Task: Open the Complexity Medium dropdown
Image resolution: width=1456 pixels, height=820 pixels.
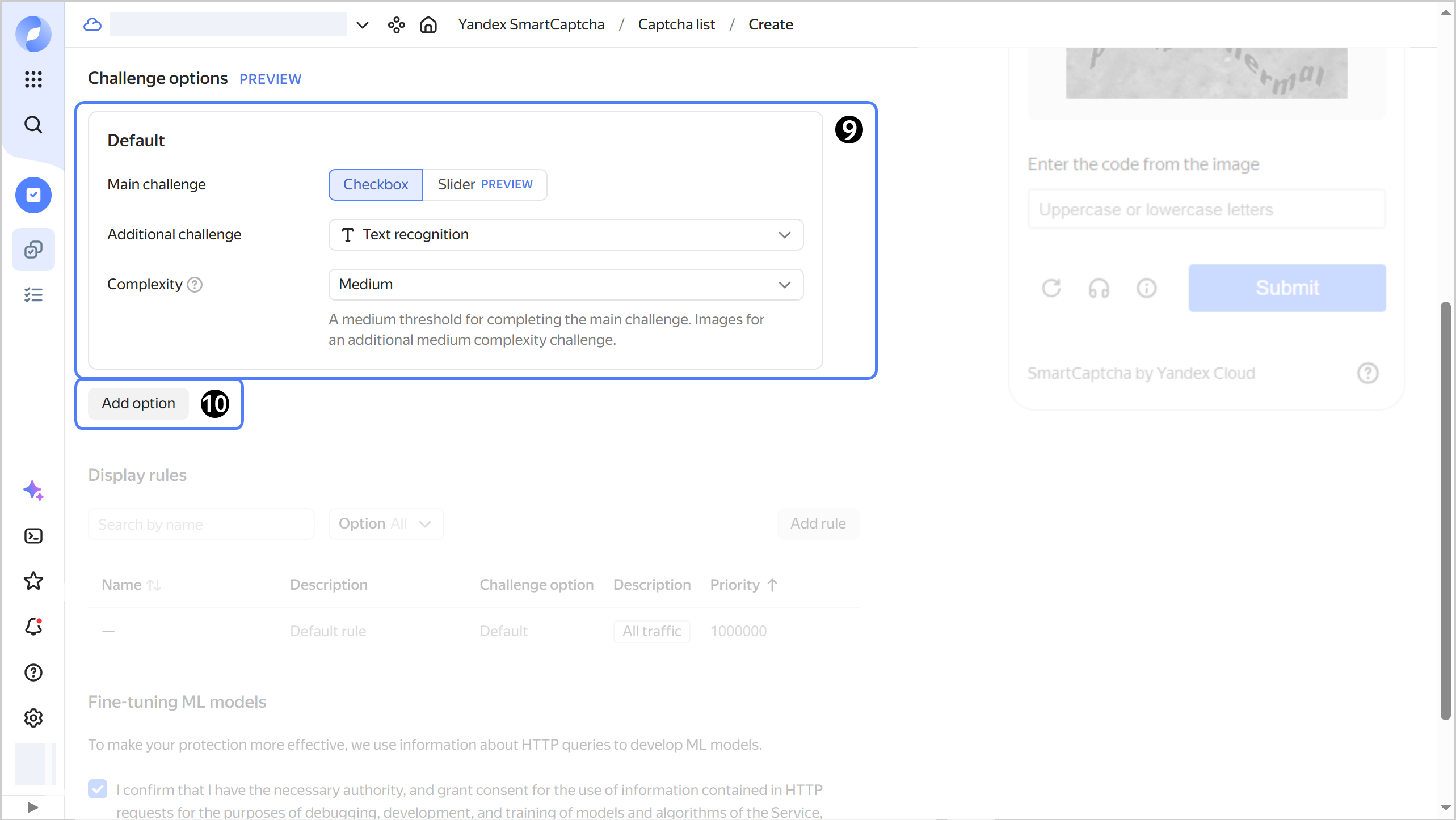Action: (x=566, y=285)
